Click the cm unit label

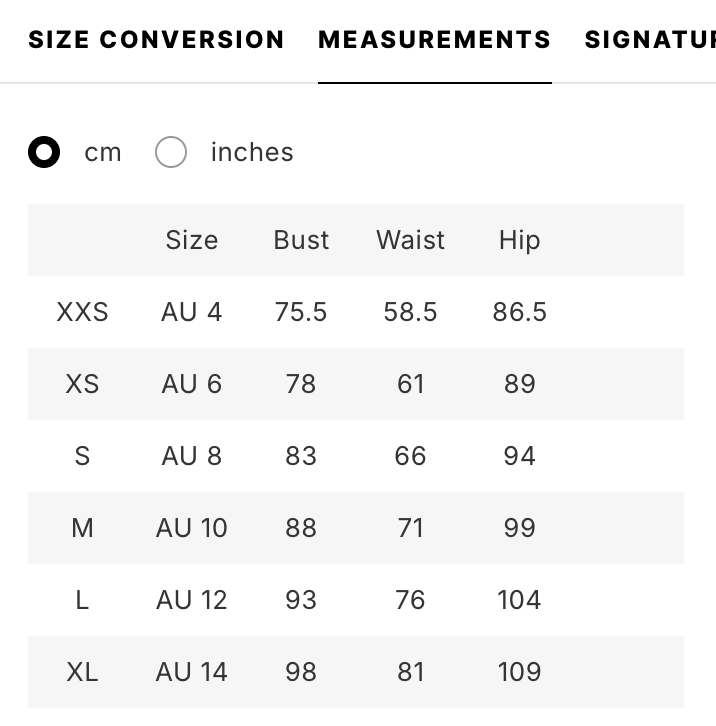pyautogui.click(x=103, y=152)
